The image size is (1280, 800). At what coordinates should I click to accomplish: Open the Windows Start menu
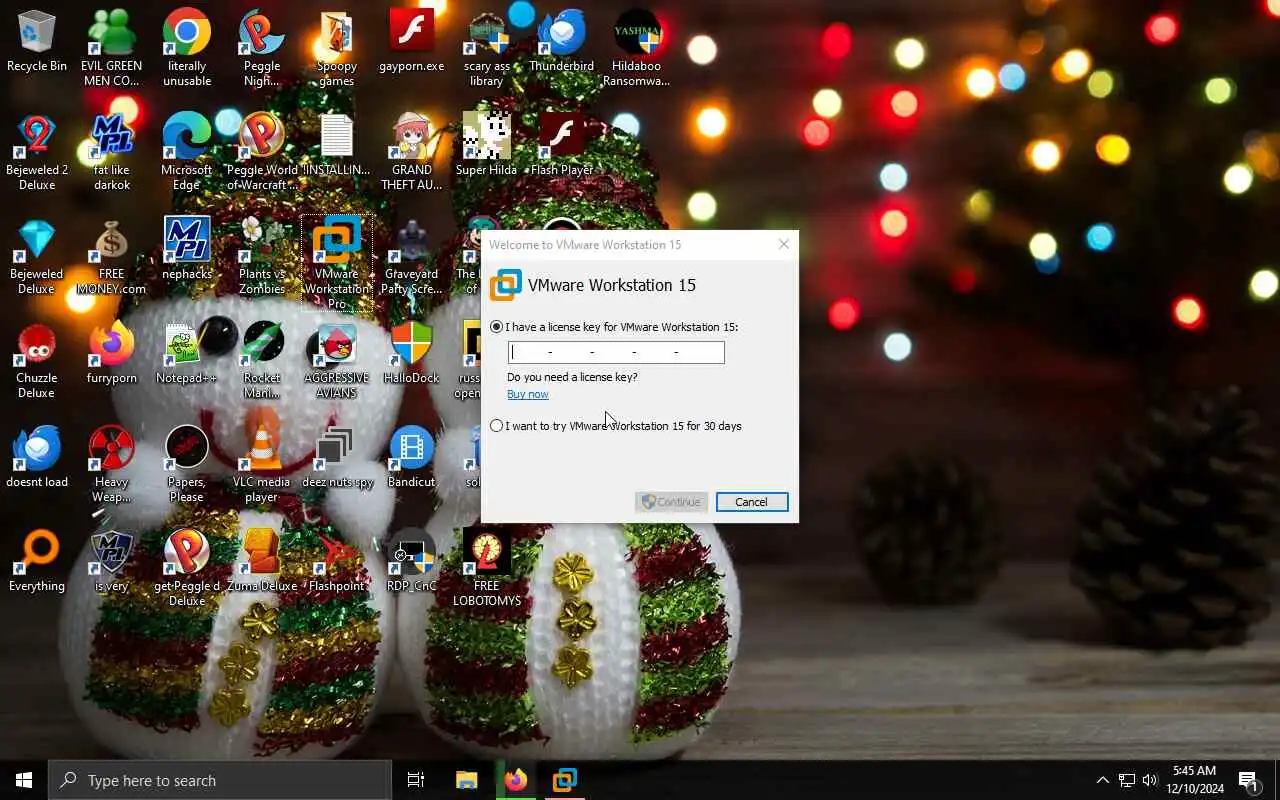click(24, 780)
